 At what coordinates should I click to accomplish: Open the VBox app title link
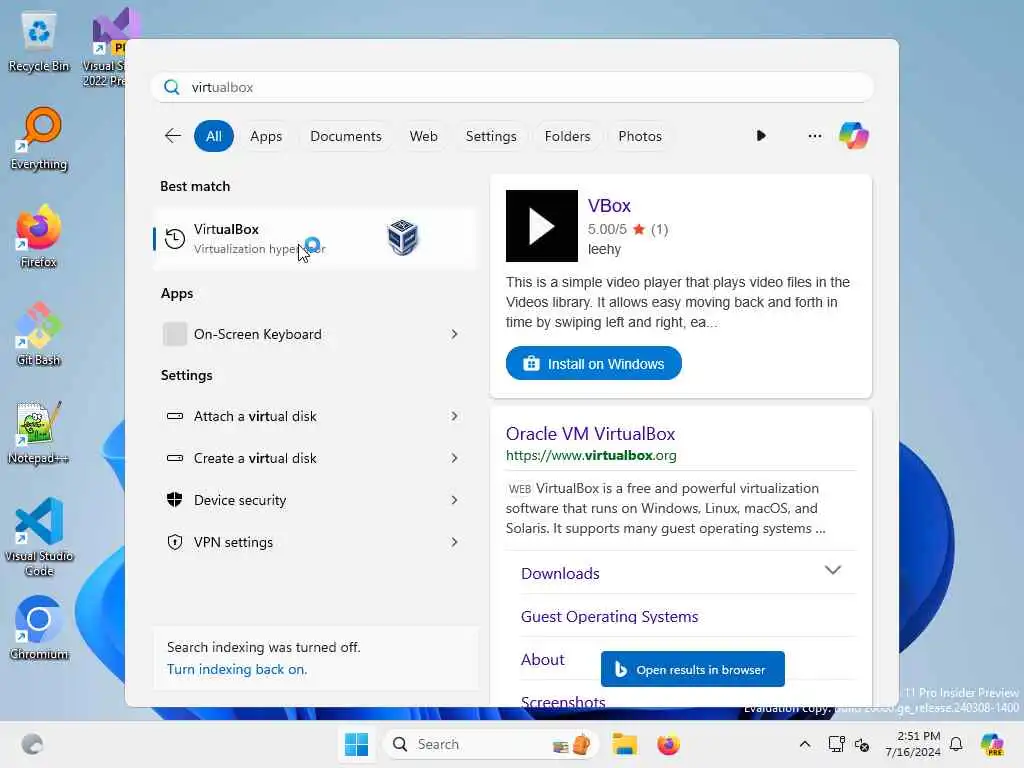point(609,206)
